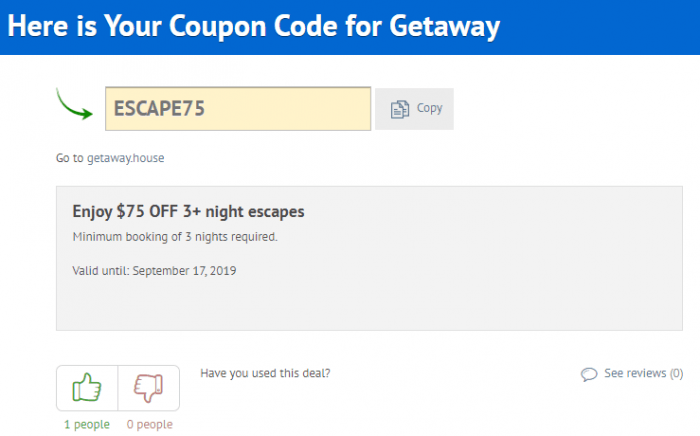
Task: Click the thumbs up icon
Action: (x=87, y=387)
